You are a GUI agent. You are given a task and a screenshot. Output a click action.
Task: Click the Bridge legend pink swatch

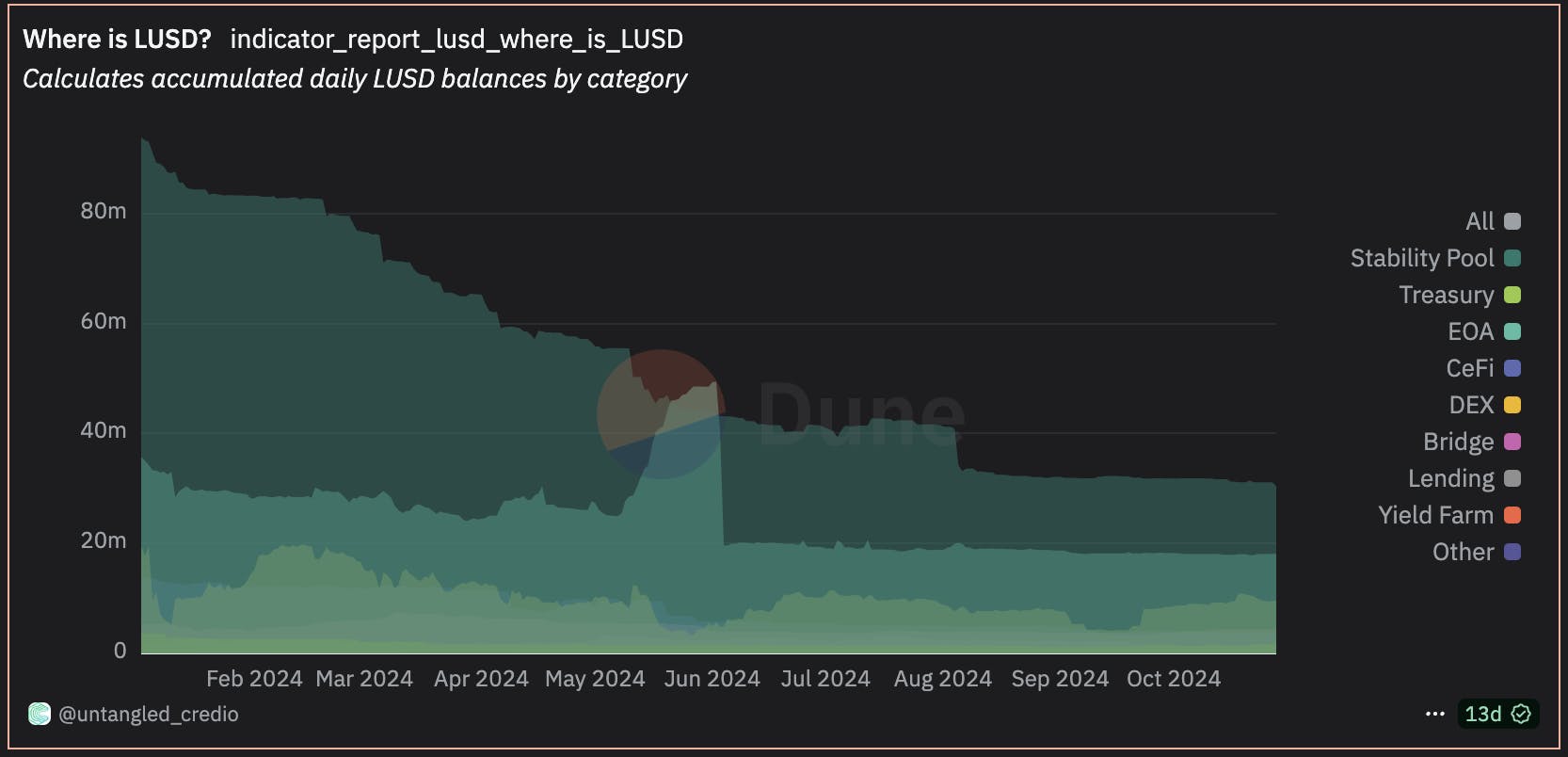point(1512,442)
